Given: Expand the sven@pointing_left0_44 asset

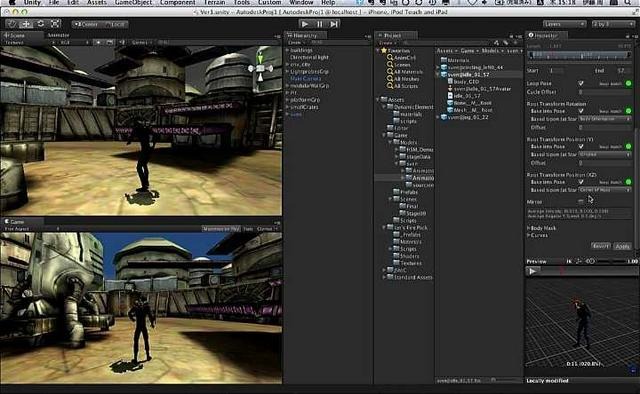Looking at the screenshot, I should click(x=438, y=67).
